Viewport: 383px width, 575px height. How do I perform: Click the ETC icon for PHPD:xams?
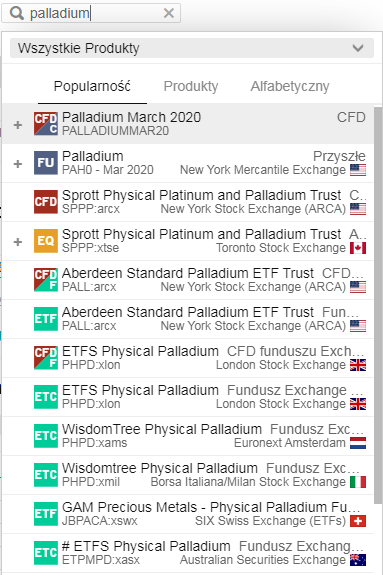point(46,436)
